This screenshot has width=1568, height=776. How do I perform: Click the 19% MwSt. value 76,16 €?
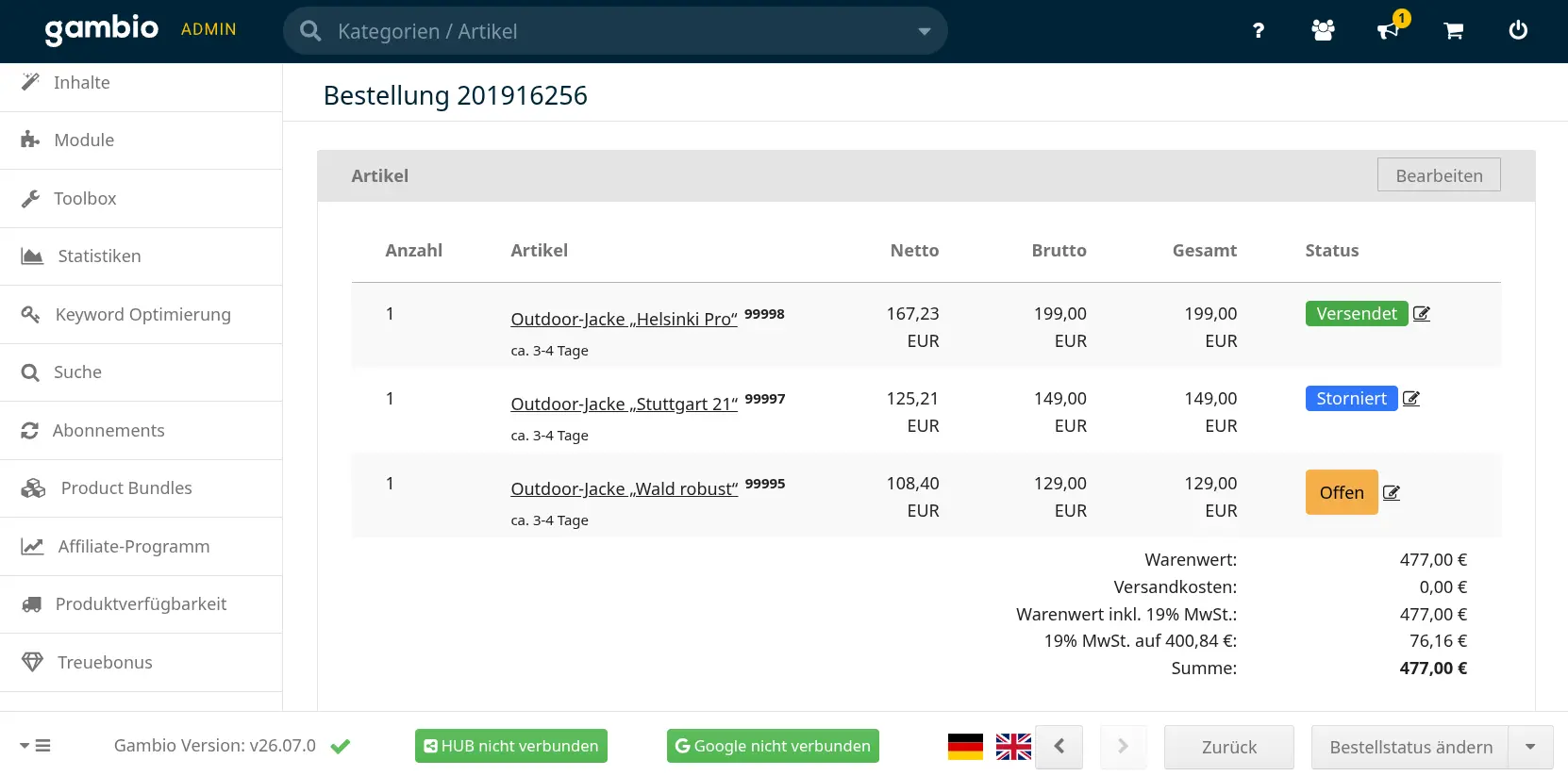(1438, 641)
